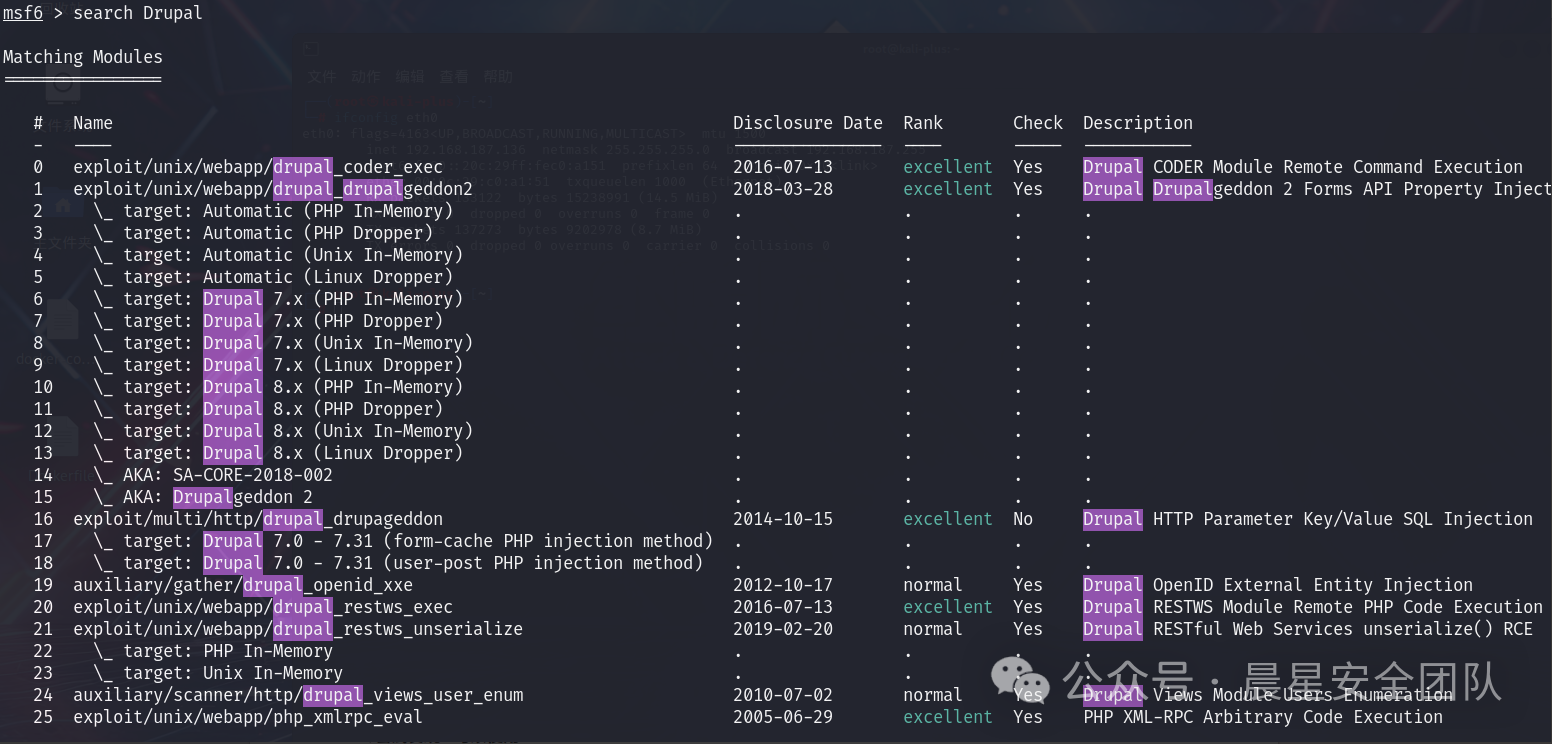
Task: Click target 'Drupal 7.x (PHP In-Memory)' row 6
Action: (278, 299)
